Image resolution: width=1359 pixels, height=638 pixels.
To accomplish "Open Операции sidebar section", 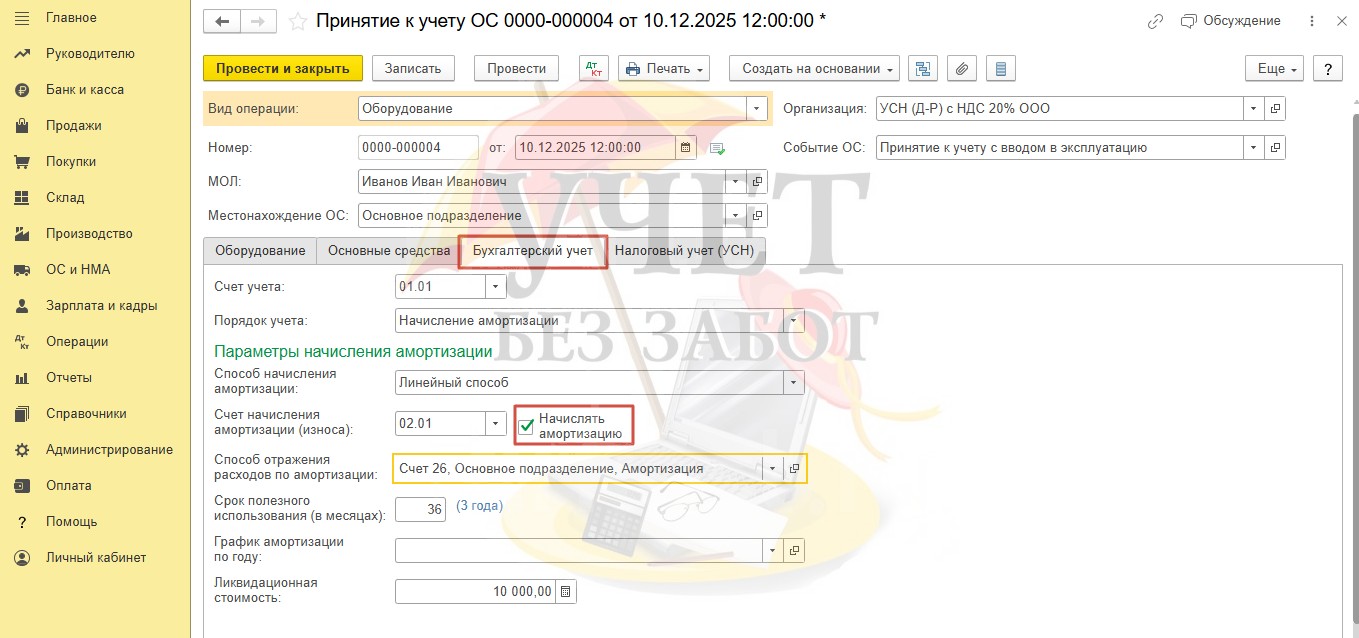I will click(77, 342).
